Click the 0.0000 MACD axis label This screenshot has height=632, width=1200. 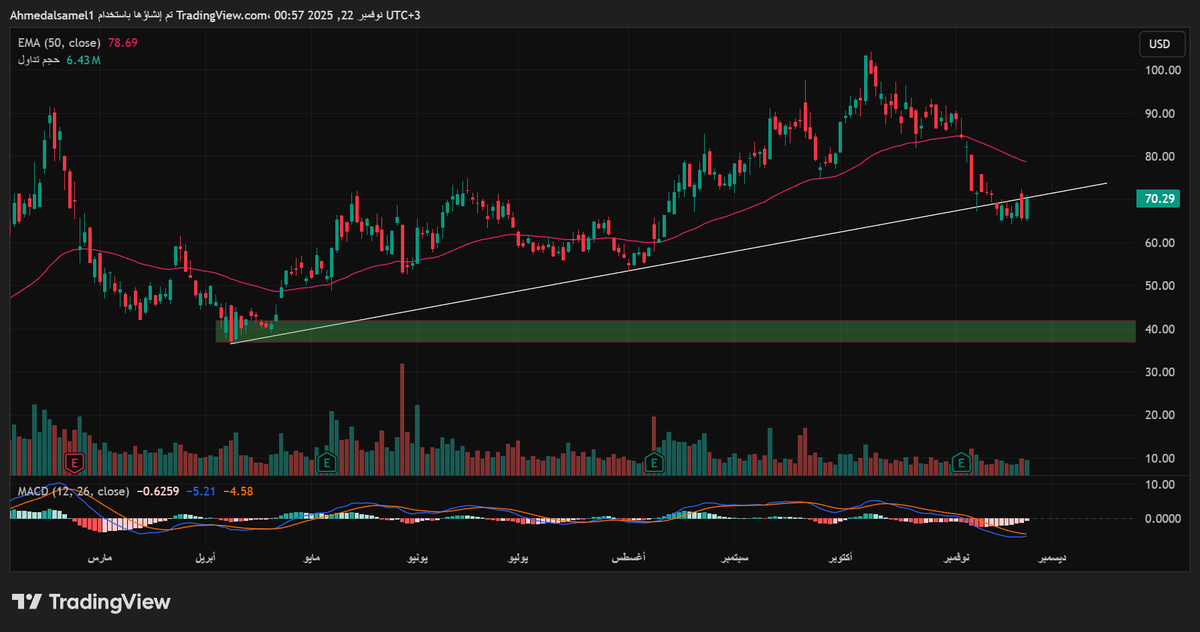(x=1162, y=519)
